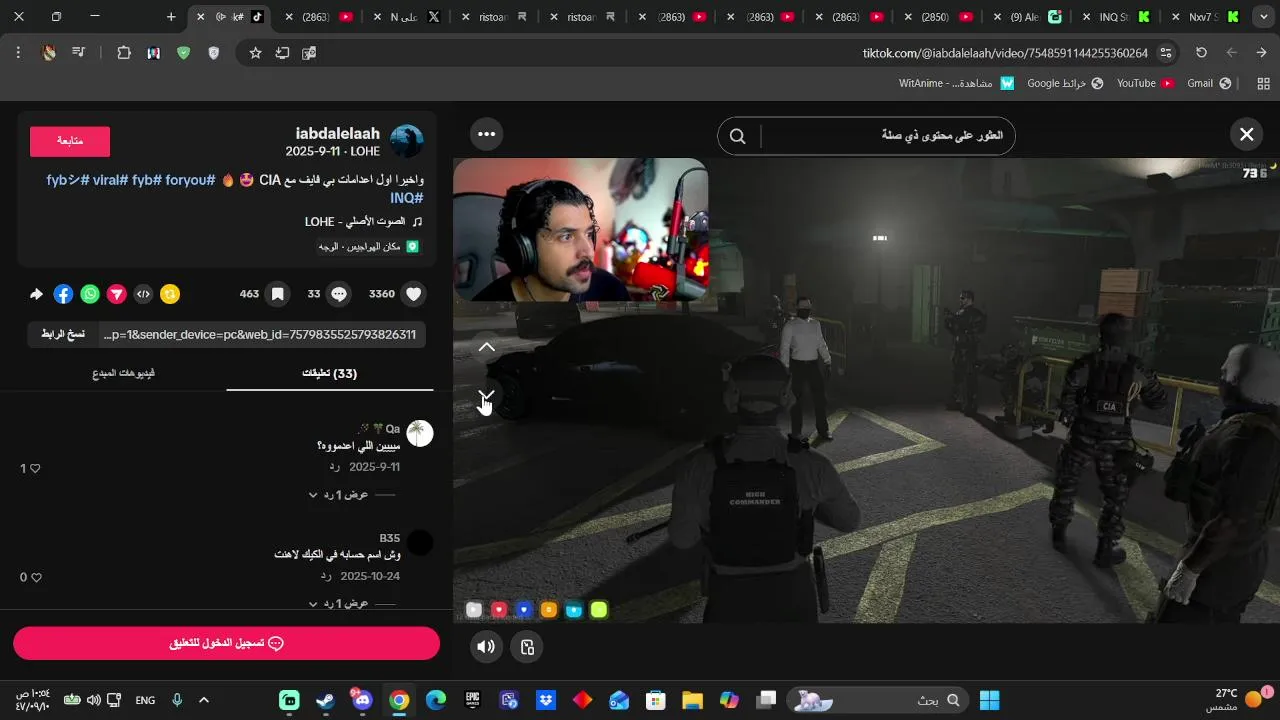Share the video to Facebook
1280x720 pixels.
click(x=63, y=294)
